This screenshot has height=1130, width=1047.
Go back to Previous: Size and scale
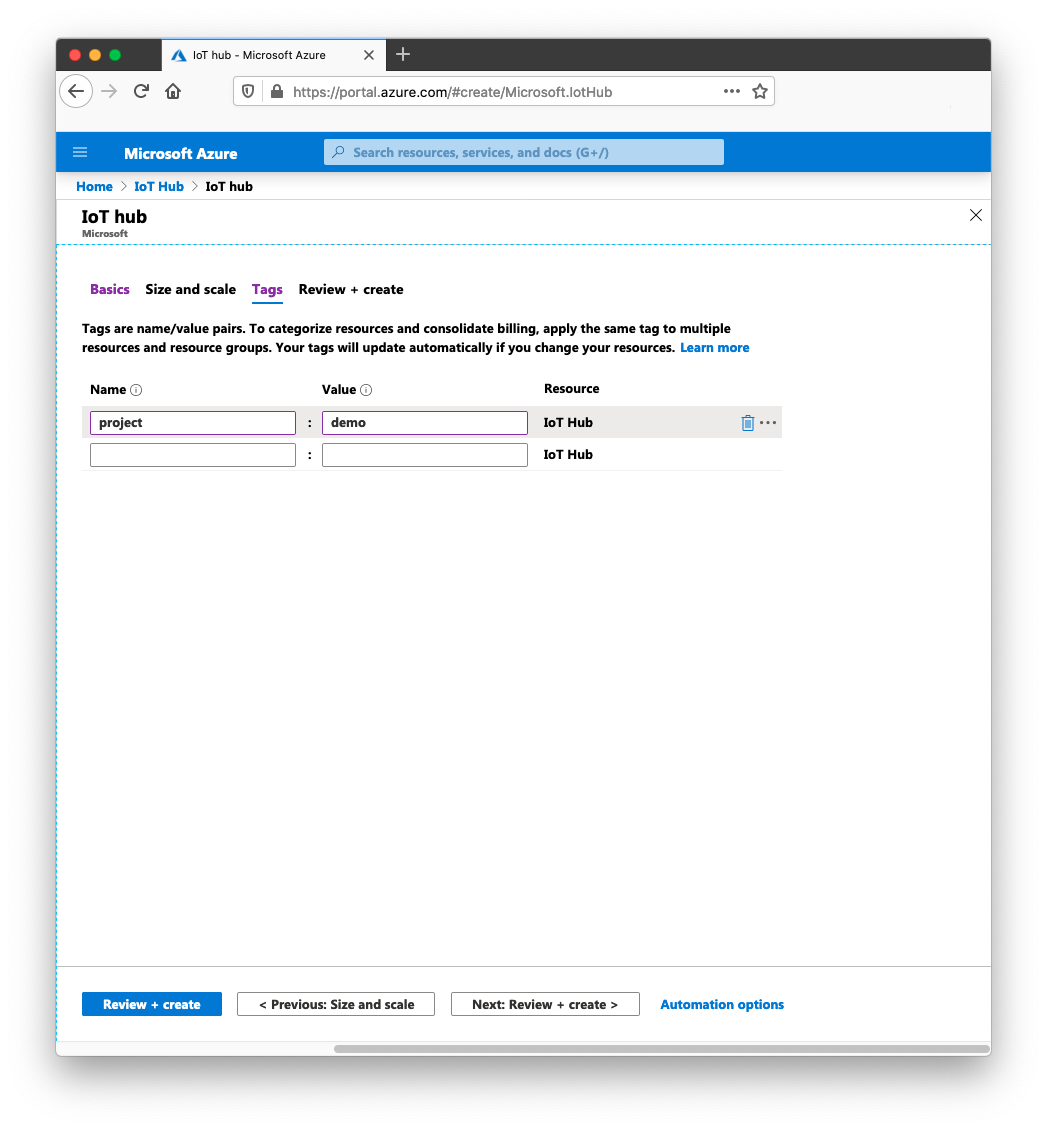[x=336, y=1004]
